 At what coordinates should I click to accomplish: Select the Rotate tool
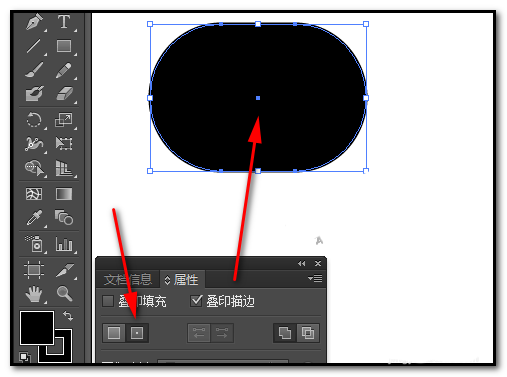click(x=34, y=120)
